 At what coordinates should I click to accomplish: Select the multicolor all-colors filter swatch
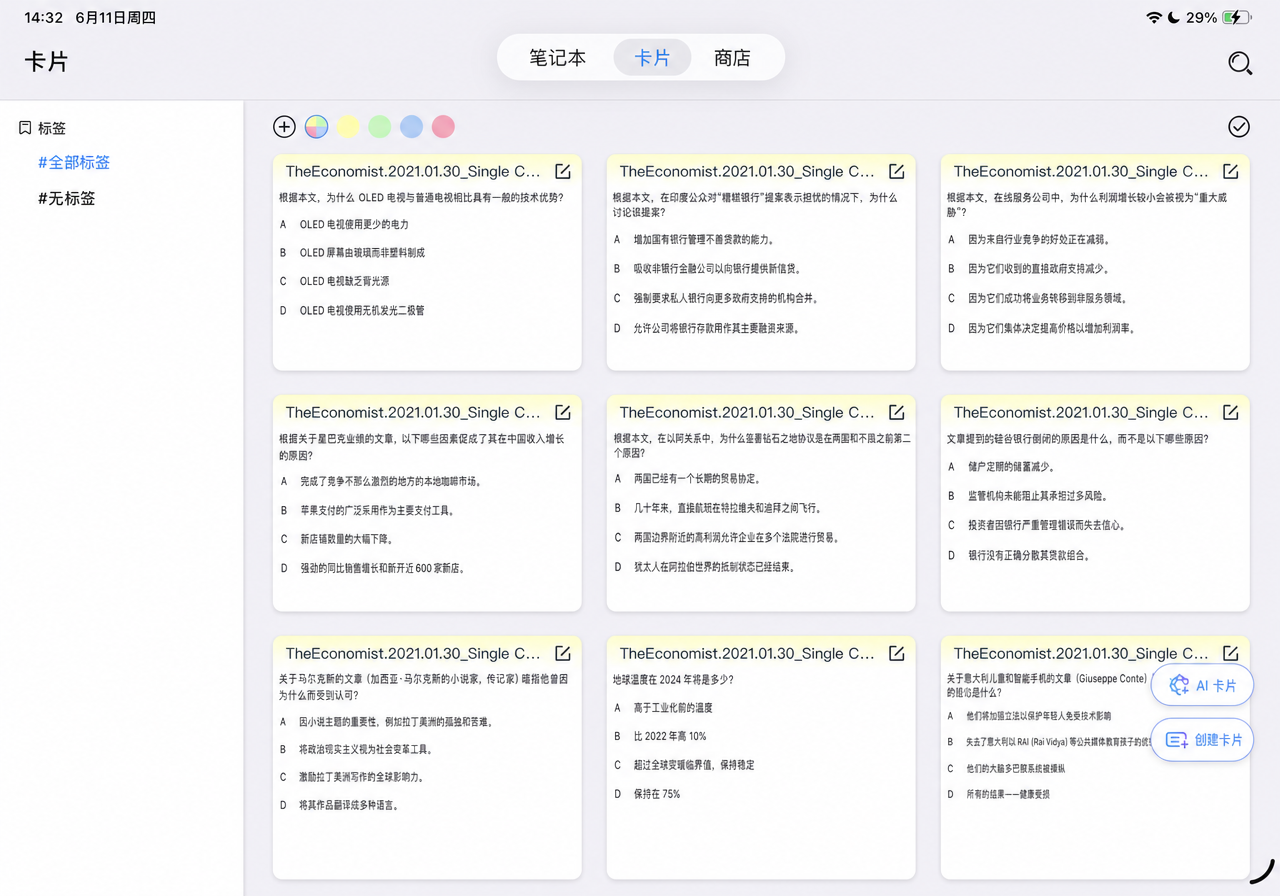pyautogui.click(x=316, y=126)
